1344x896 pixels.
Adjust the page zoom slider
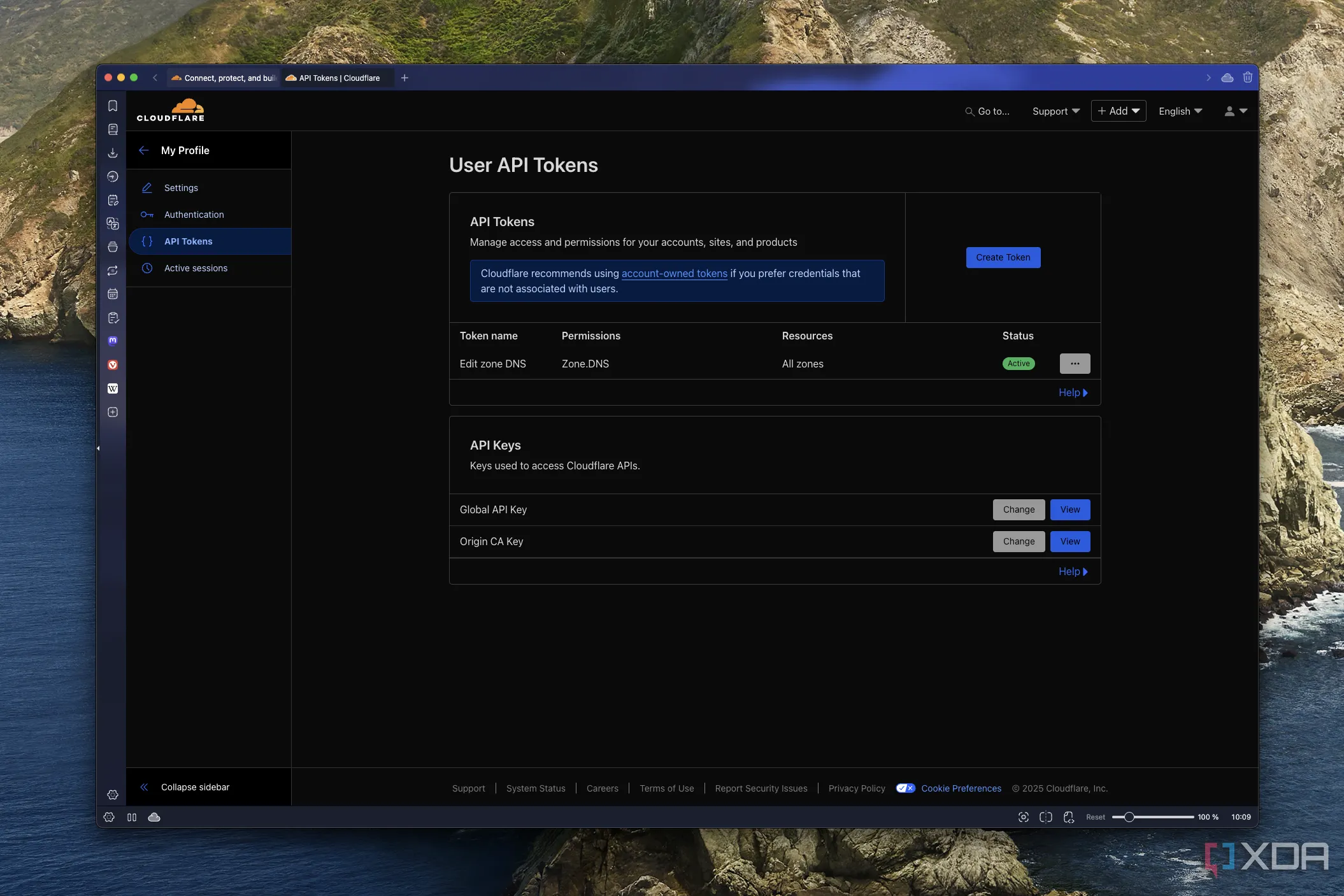(x=1153, y=817)
